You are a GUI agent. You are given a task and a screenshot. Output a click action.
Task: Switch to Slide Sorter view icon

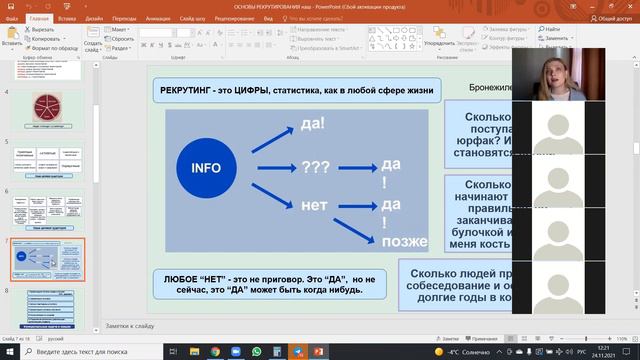524,339
